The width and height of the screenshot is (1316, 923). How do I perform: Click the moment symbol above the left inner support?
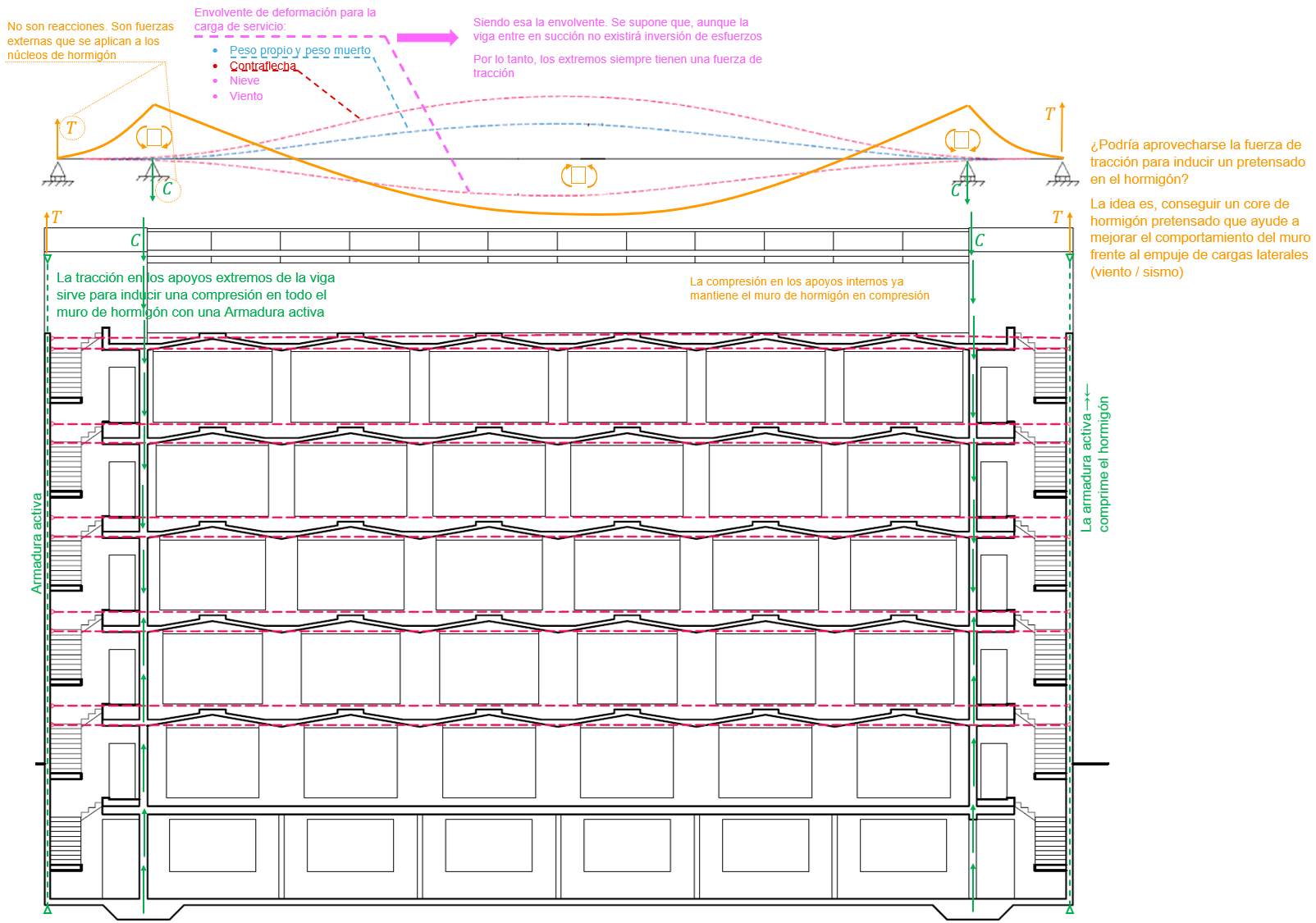(x=153, y=137)
